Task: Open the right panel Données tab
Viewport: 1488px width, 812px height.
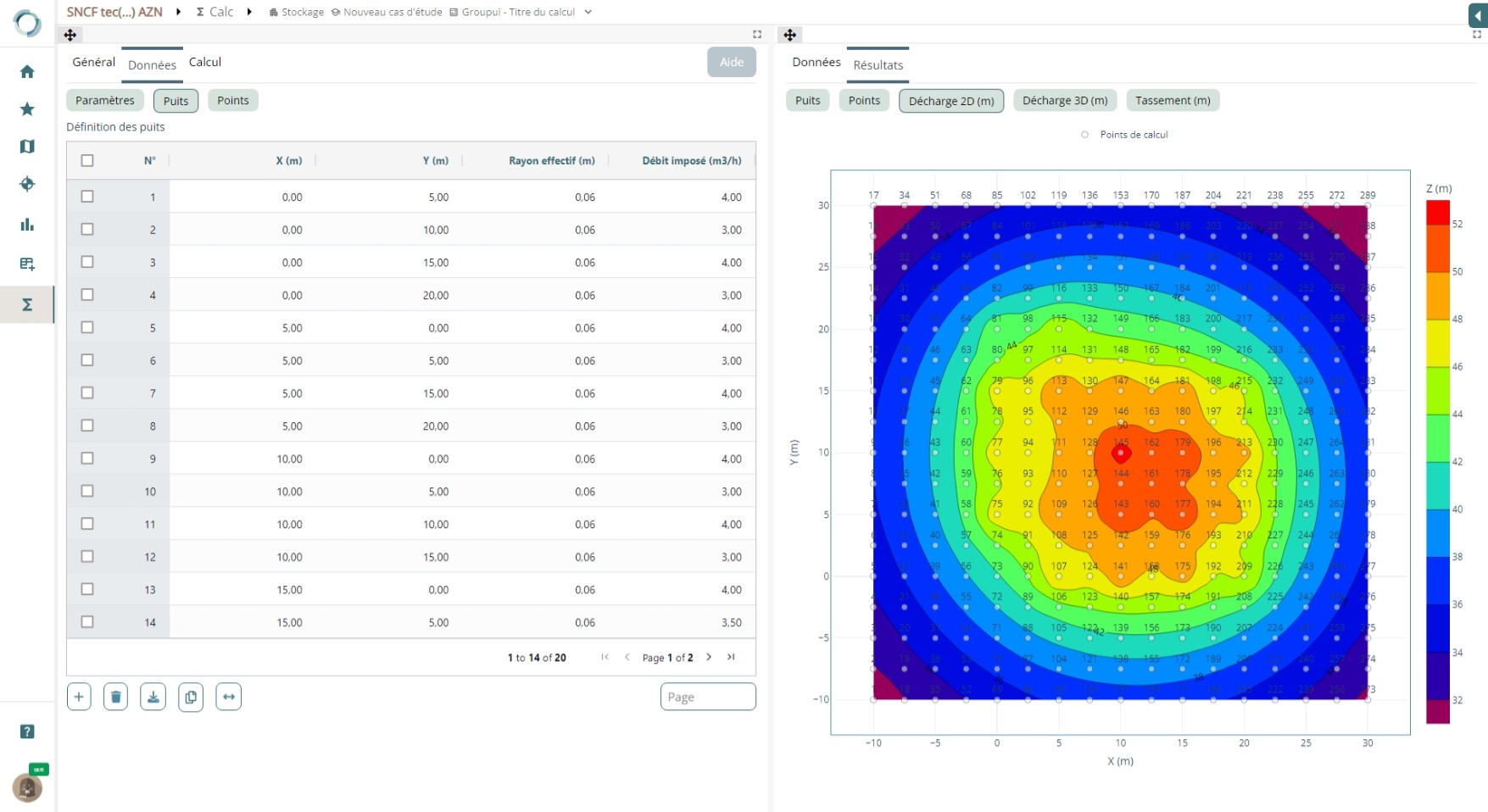Action: tap(816, 62)
